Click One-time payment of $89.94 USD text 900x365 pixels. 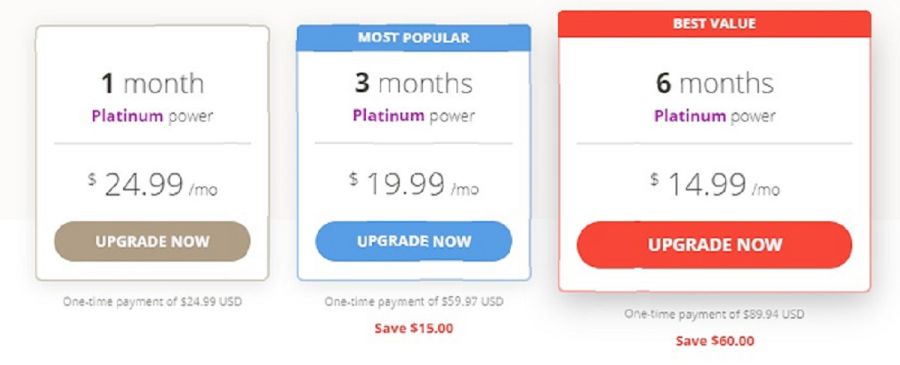click(x=714, y=314)
